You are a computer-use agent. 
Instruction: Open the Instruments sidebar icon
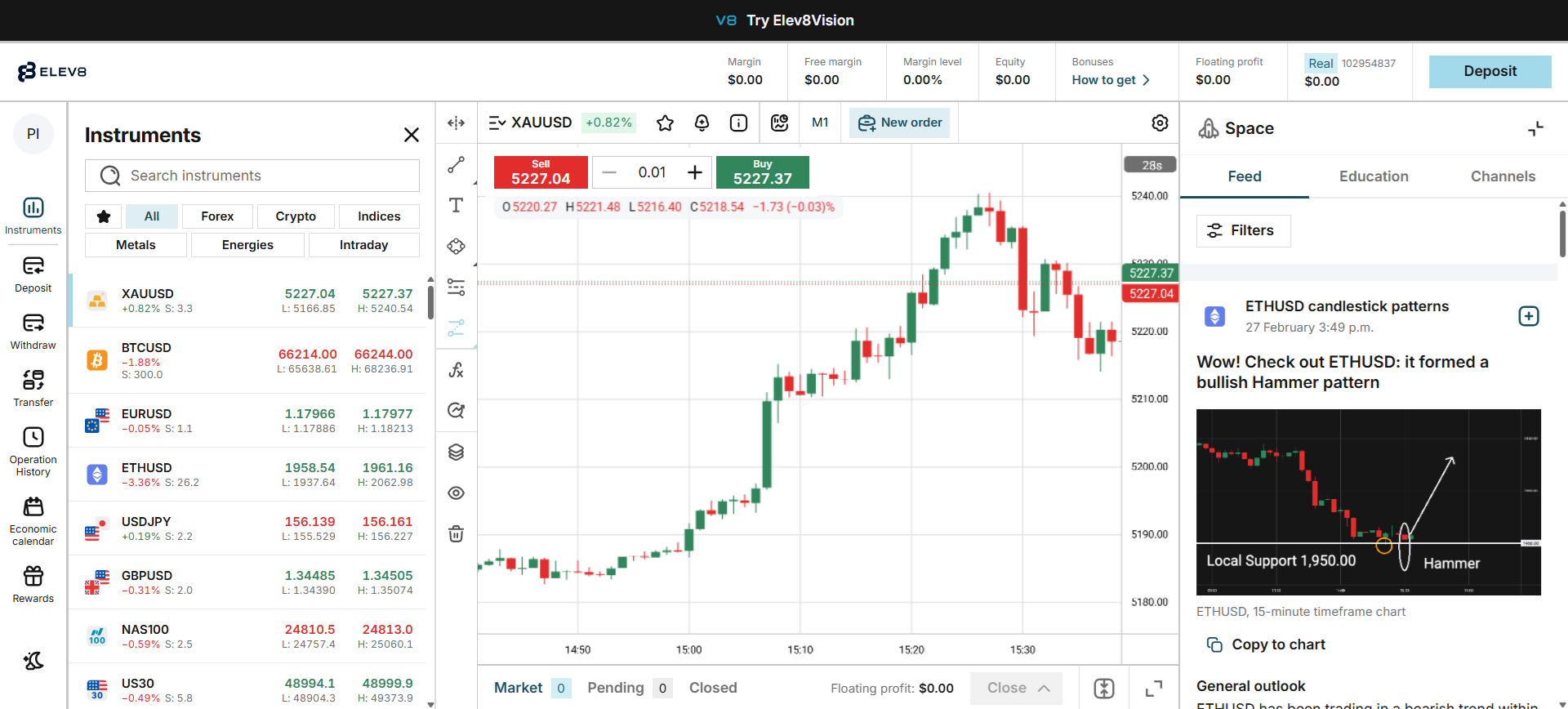(x=33, y=216)
